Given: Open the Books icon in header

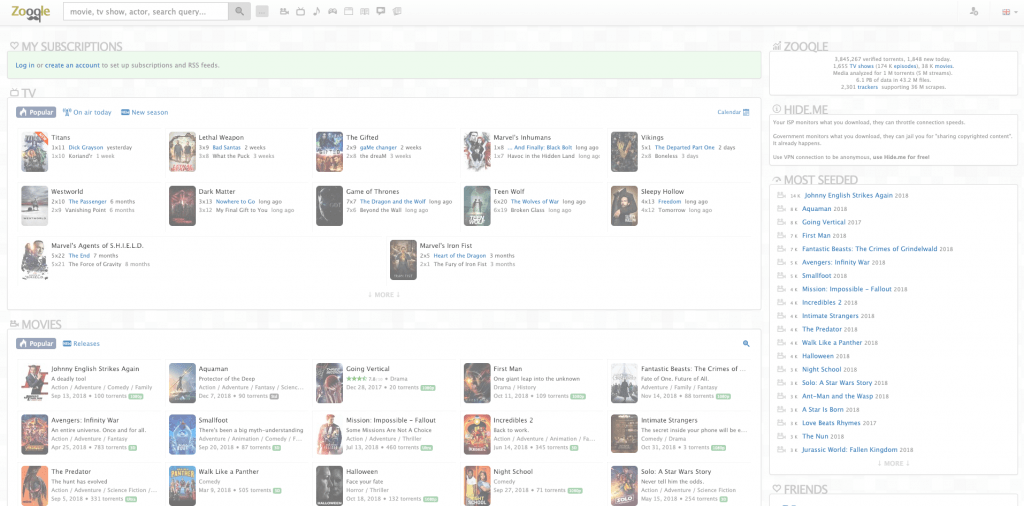Looking at the screenshot, I should [x=364, y=11].
